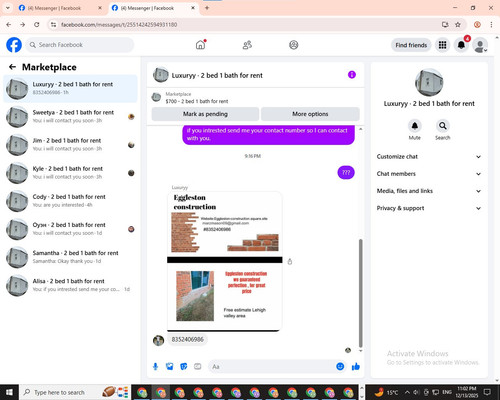Send a voice clip with microphone icon
500x400 pixels.
[155, 367]
